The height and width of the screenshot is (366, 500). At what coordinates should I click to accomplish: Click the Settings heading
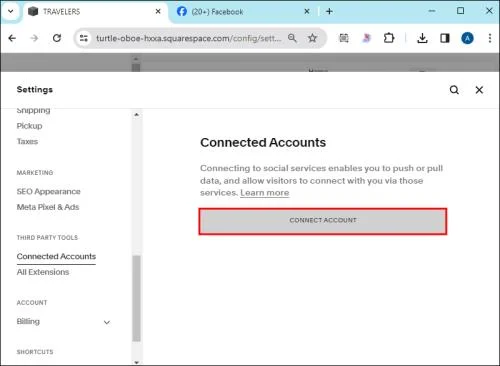coord(35,89)
